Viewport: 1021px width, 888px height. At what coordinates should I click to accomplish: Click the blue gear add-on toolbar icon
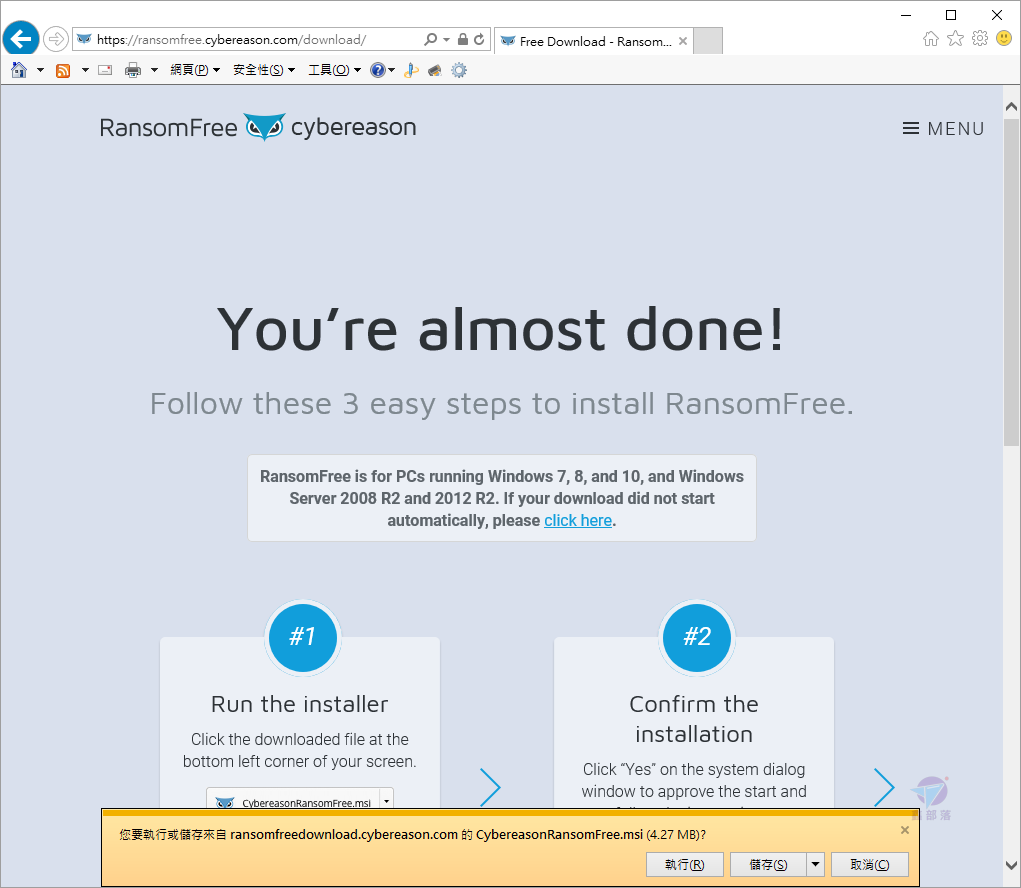[459, 70]
